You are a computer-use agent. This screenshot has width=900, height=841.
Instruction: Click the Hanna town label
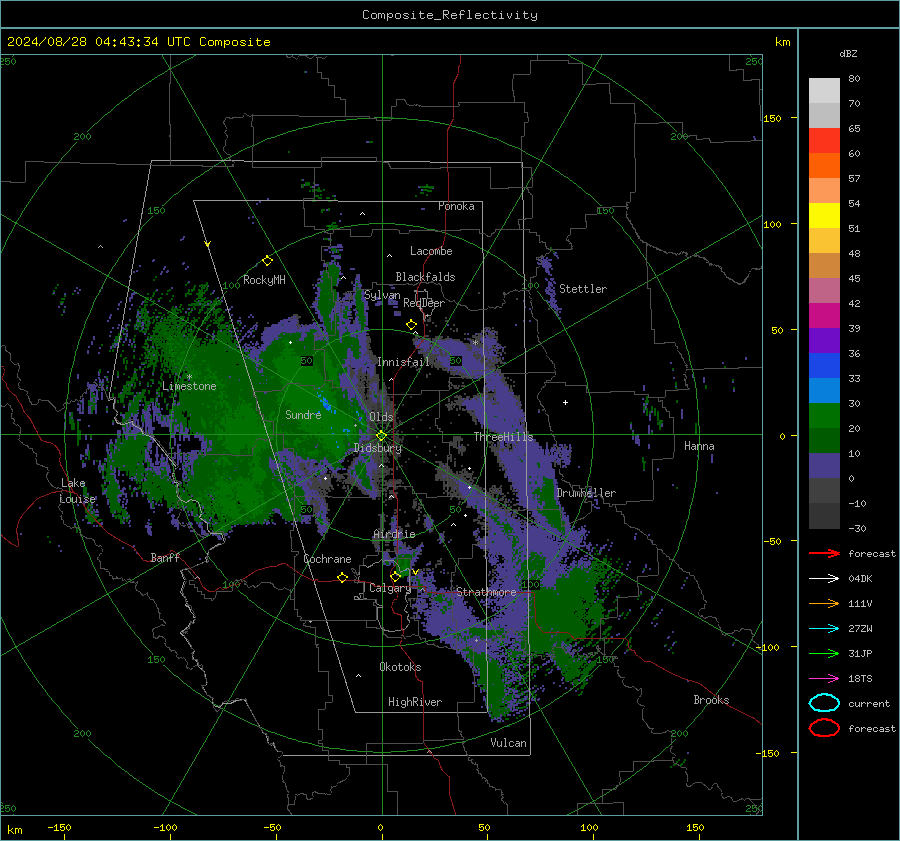pos(699,446)
